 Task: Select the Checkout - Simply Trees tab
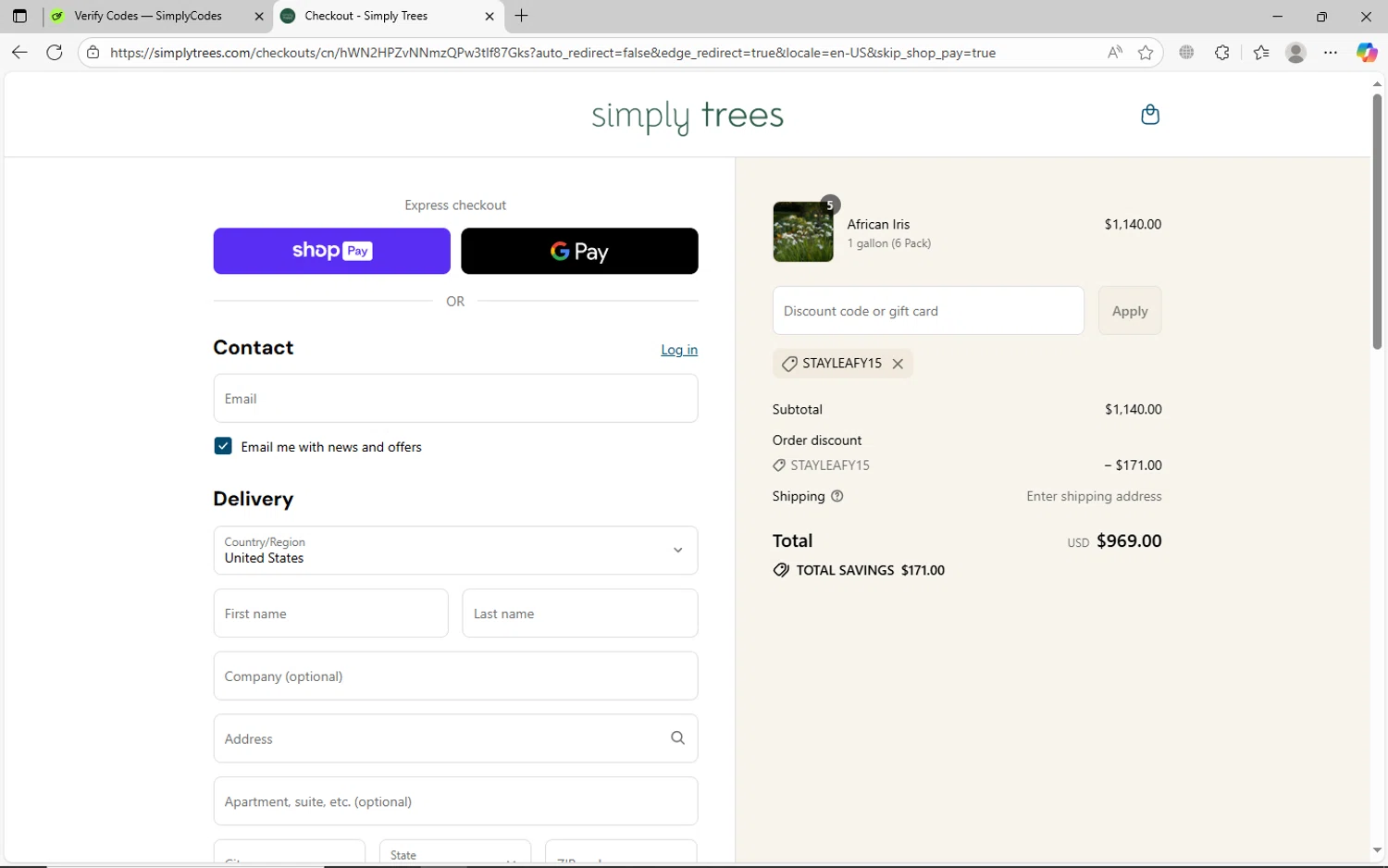point(388,16)
